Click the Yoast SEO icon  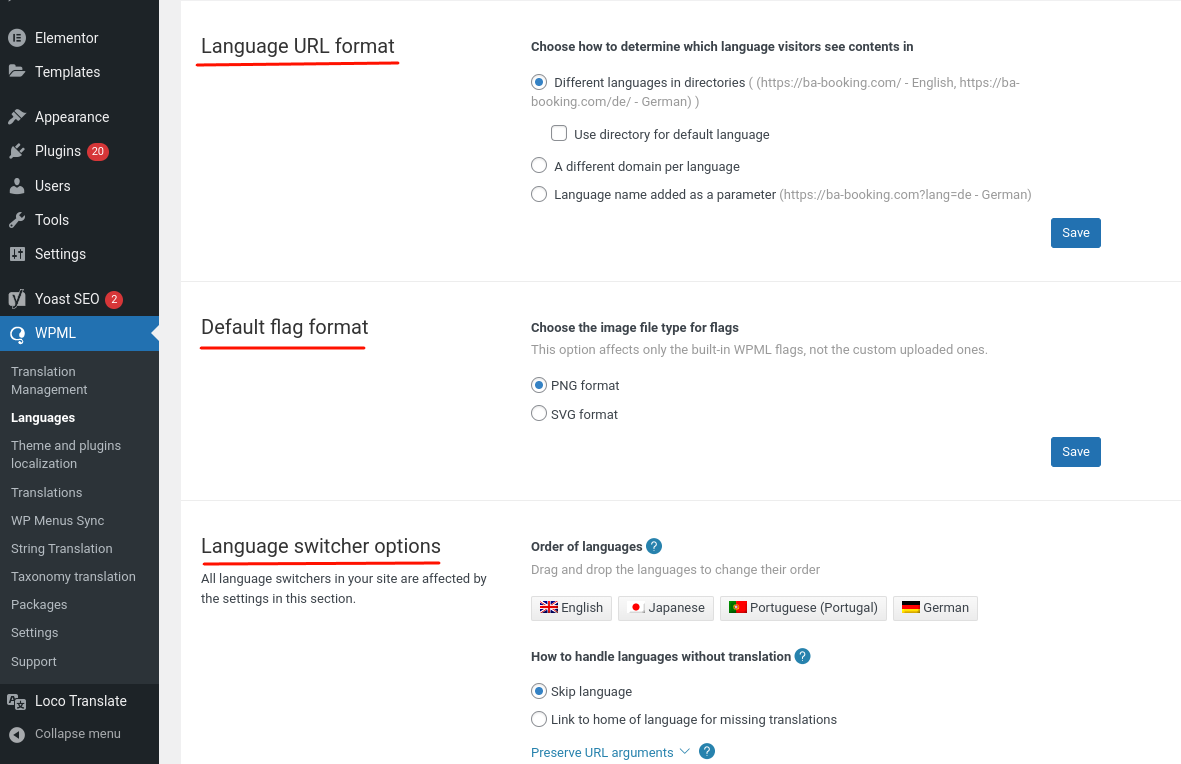(x=16, y=299)
